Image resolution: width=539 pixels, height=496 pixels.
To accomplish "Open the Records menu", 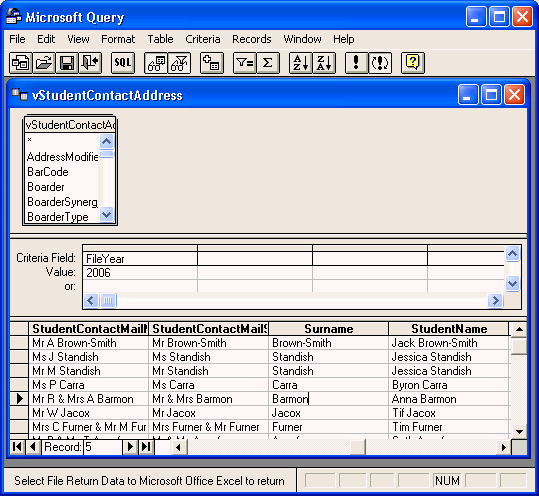I will coord(252,39).
